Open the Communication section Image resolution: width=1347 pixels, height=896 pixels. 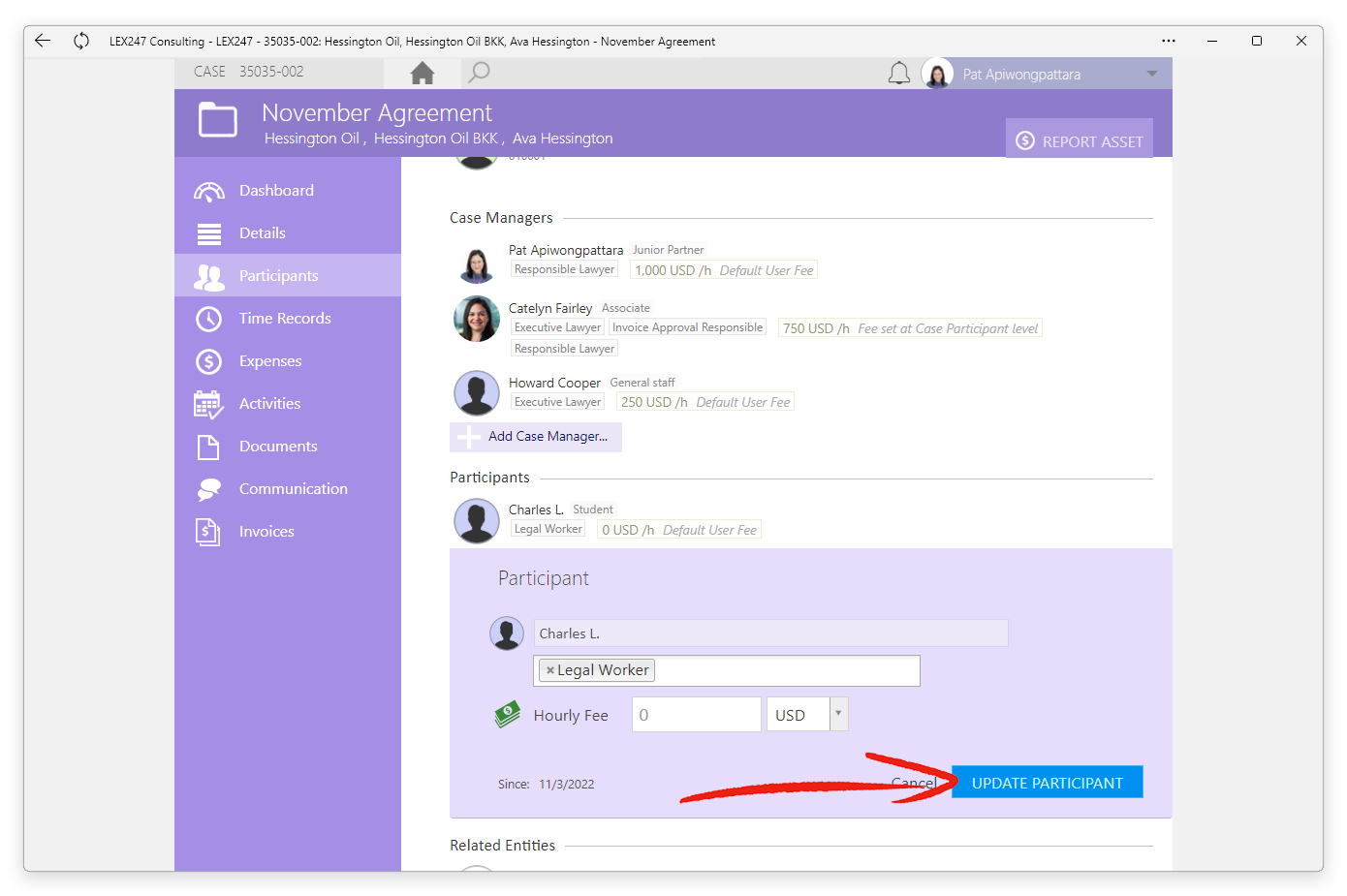click(x=288, y=489)
